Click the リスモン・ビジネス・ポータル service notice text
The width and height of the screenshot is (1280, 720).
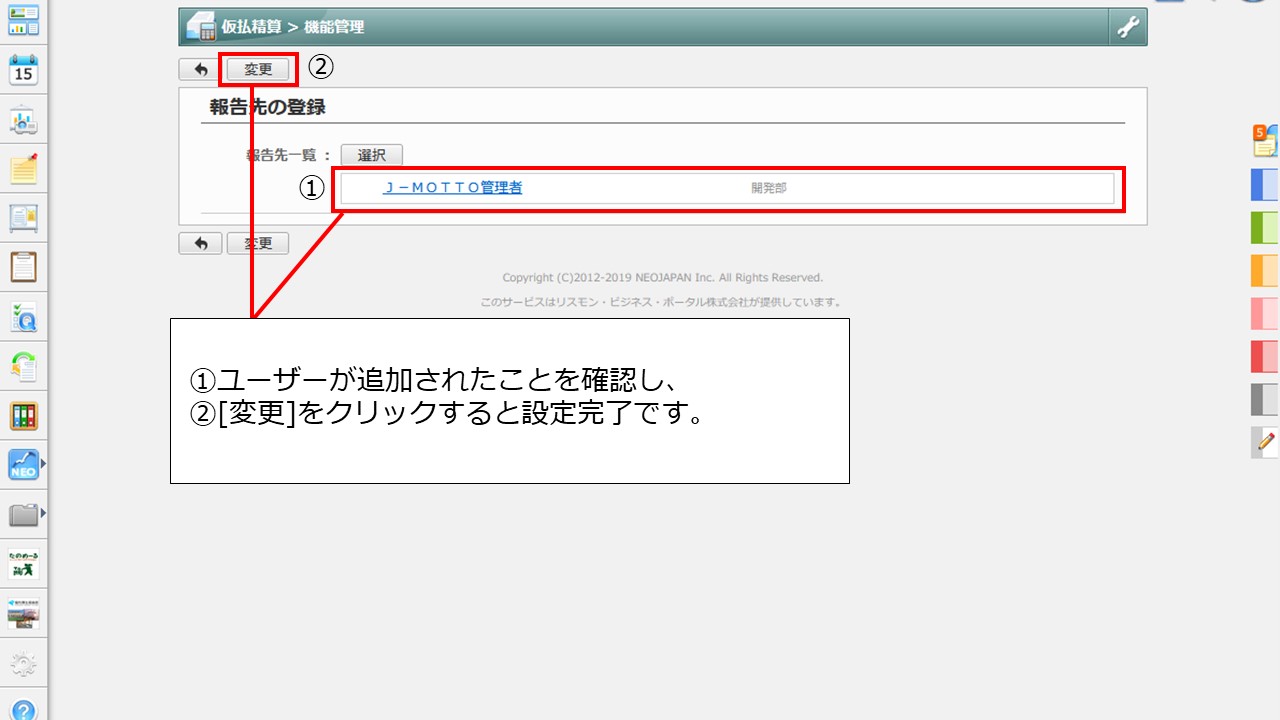point(662,302)
